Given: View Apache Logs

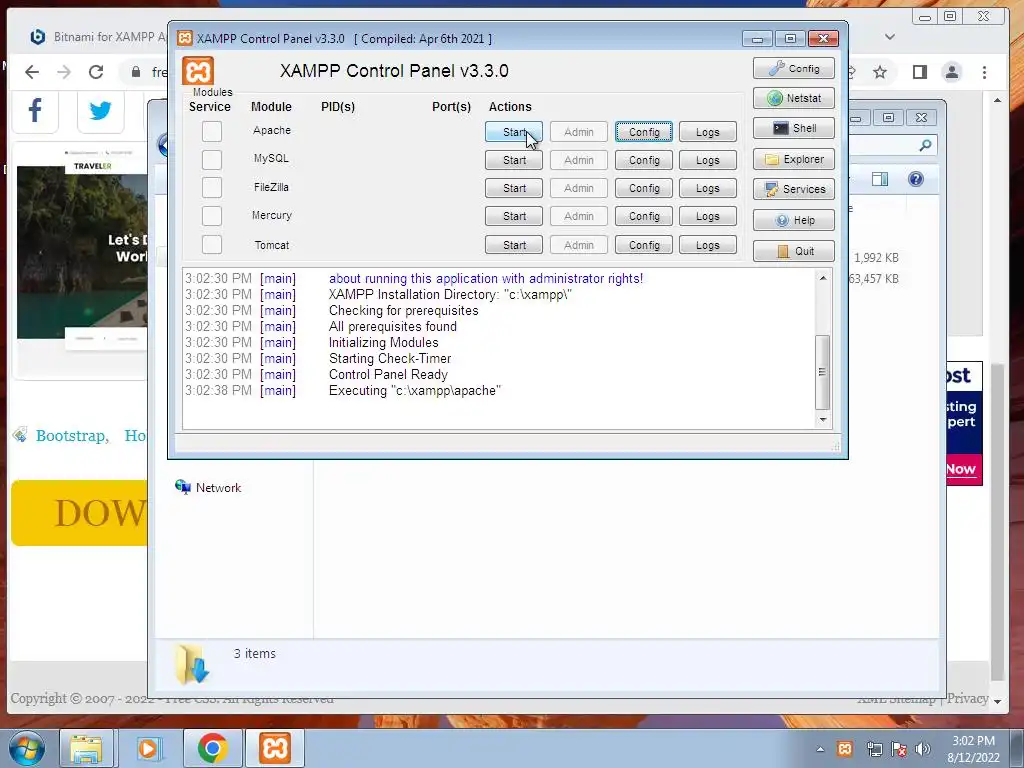Looking at the screenshot, I should [707, 132].
